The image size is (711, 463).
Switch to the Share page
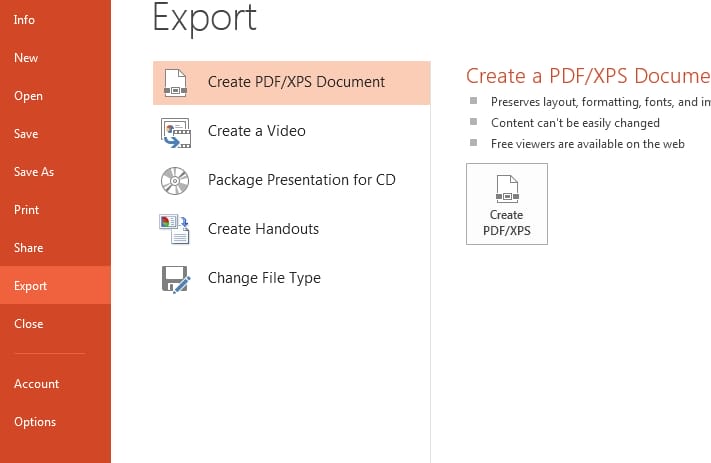(x=28, y=248)
